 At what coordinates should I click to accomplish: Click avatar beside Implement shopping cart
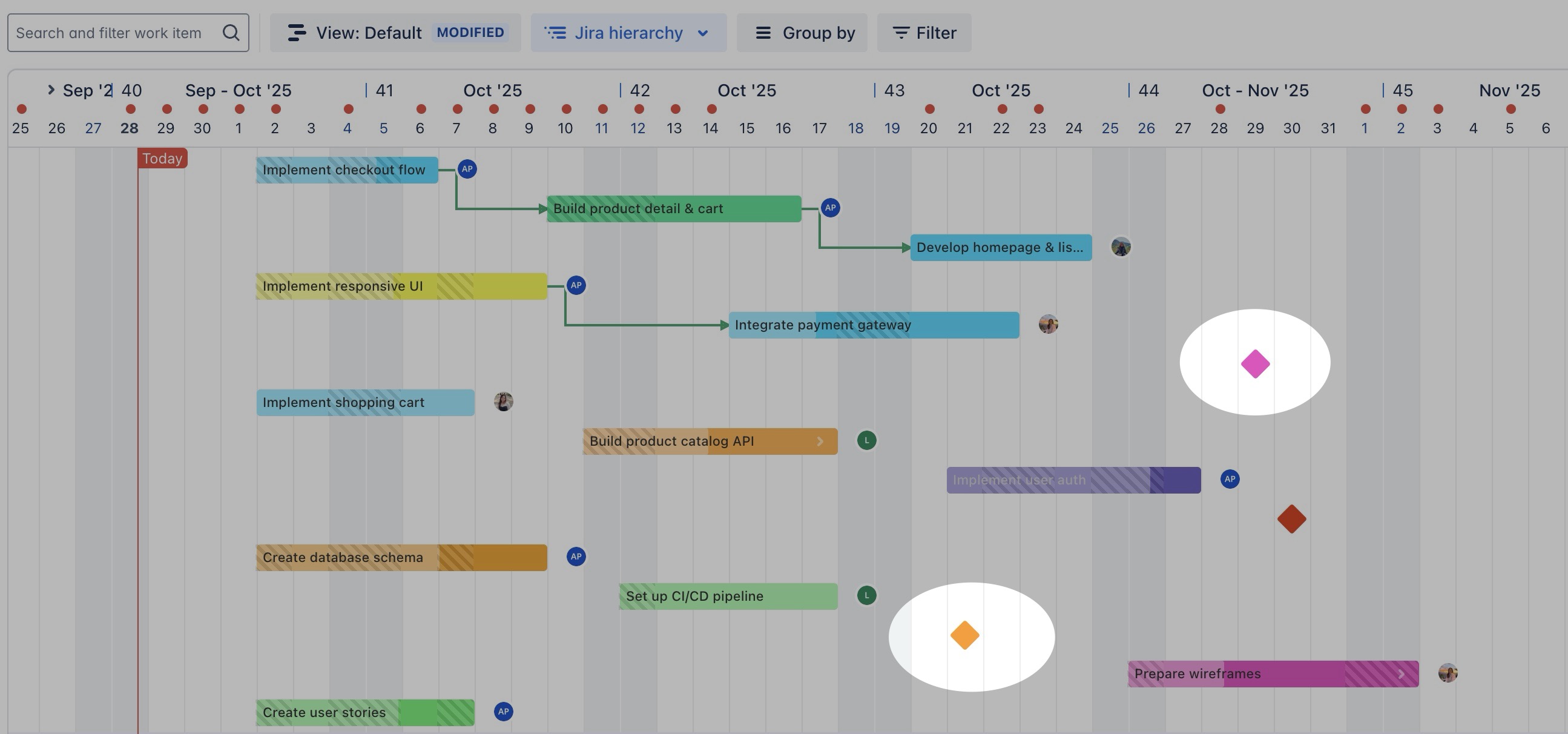[503, 402]
